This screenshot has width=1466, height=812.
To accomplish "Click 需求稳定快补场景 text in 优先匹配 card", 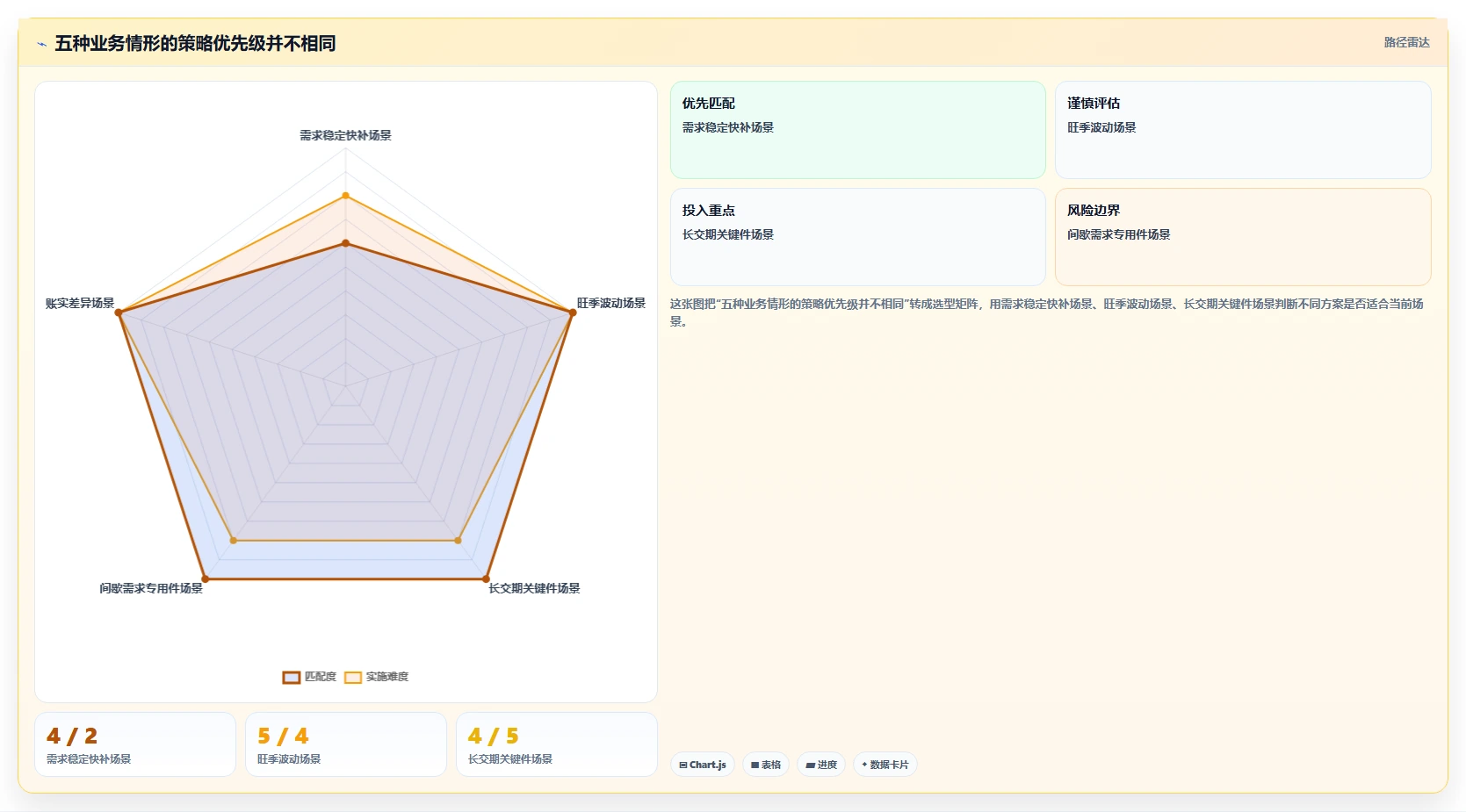I will 728,127.
